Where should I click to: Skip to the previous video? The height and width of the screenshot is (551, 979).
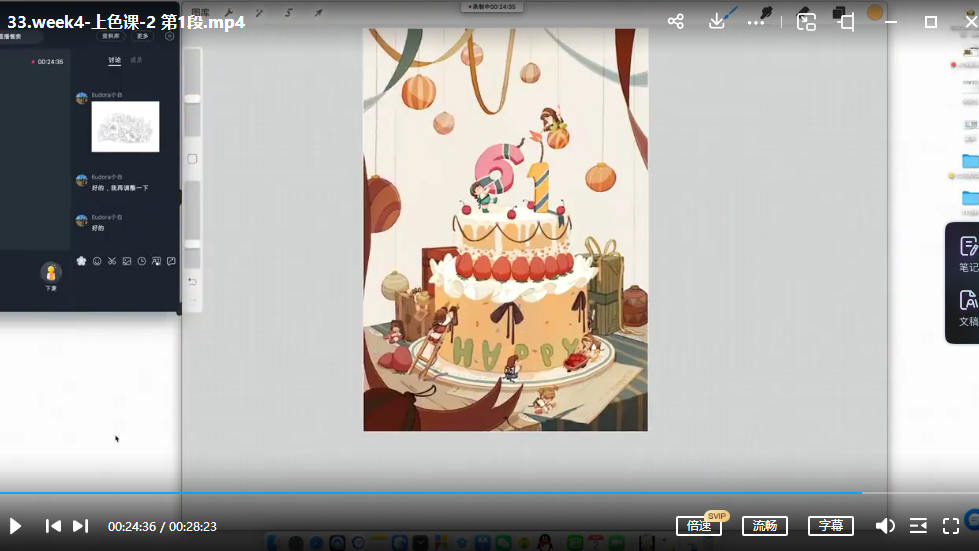tap(53, 526)
